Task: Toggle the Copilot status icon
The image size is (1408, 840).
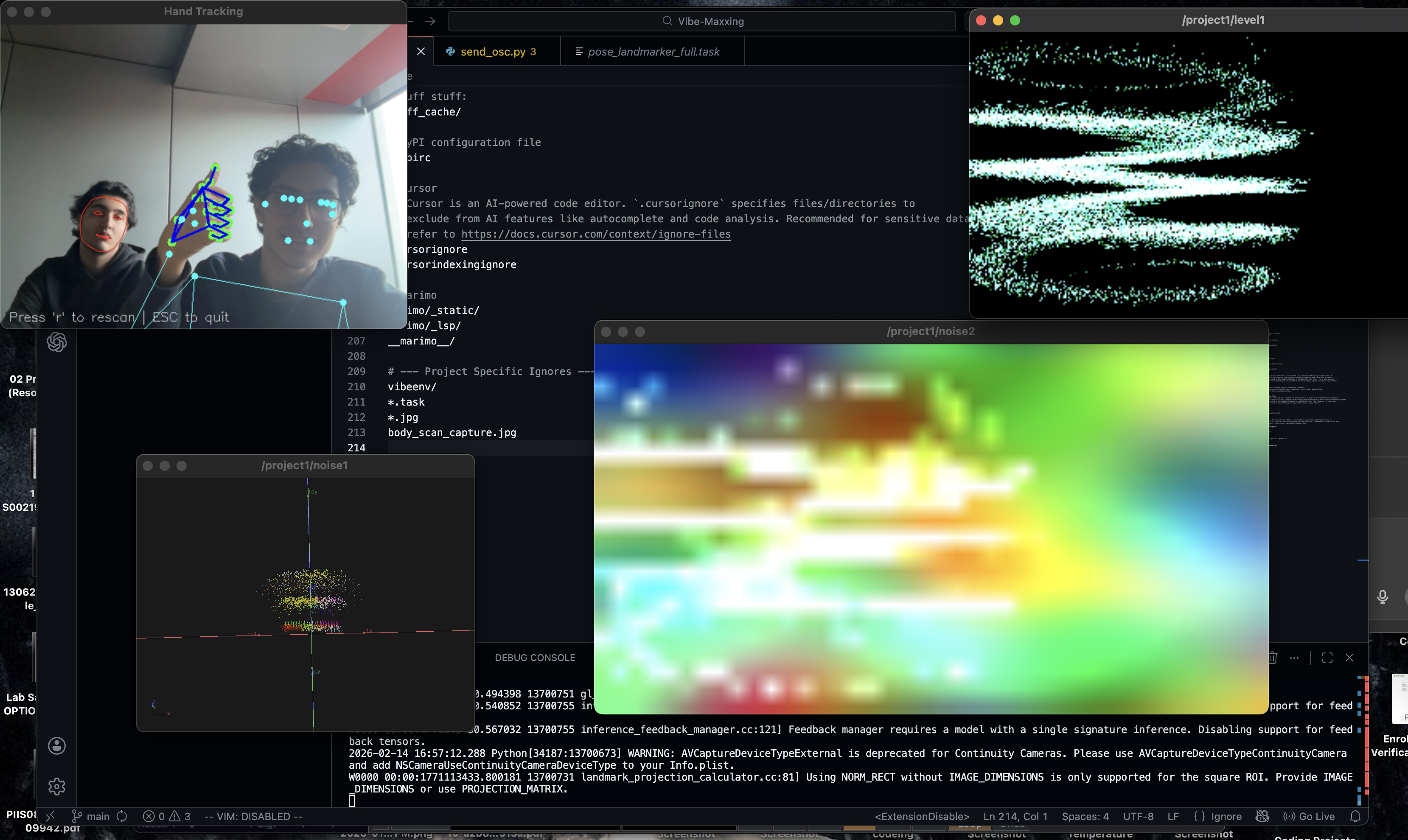Action: (x=1262, y=816)
